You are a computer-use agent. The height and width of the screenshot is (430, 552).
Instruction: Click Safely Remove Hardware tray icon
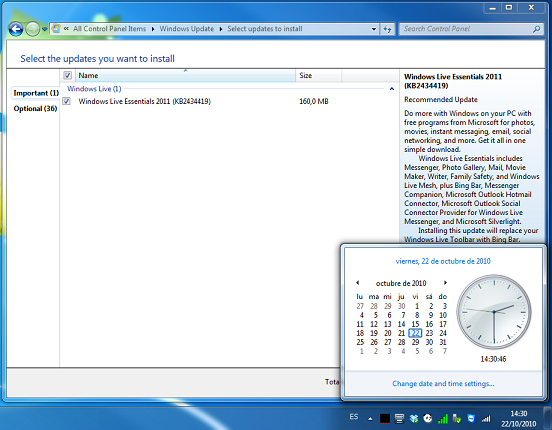[x=457, y=418]
